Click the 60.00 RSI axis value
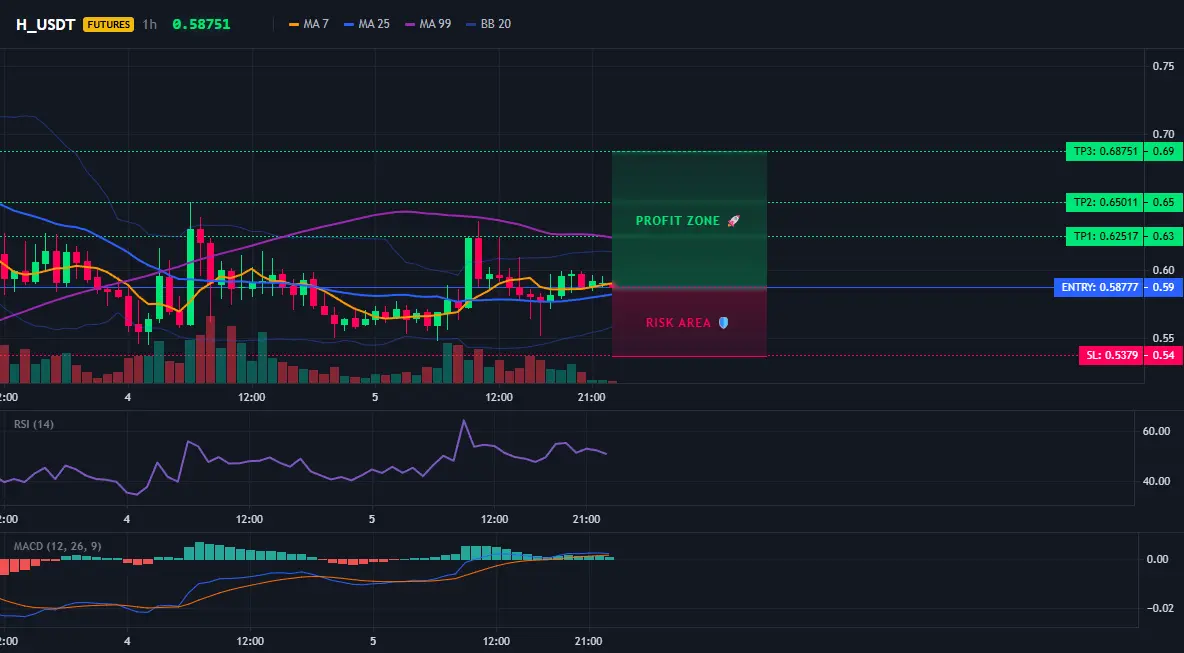 point(1156,431)
